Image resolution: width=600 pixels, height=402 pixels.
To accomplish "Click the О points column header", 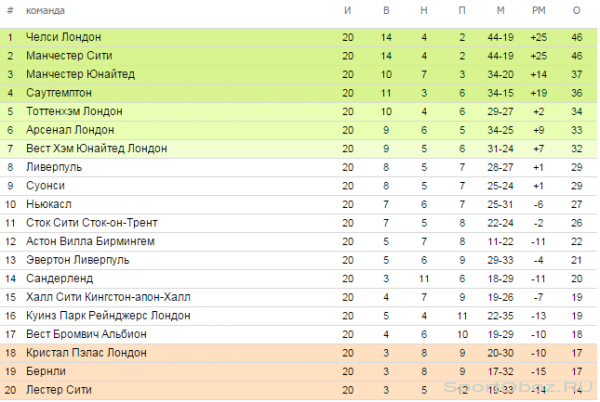I will coord(577,11).
